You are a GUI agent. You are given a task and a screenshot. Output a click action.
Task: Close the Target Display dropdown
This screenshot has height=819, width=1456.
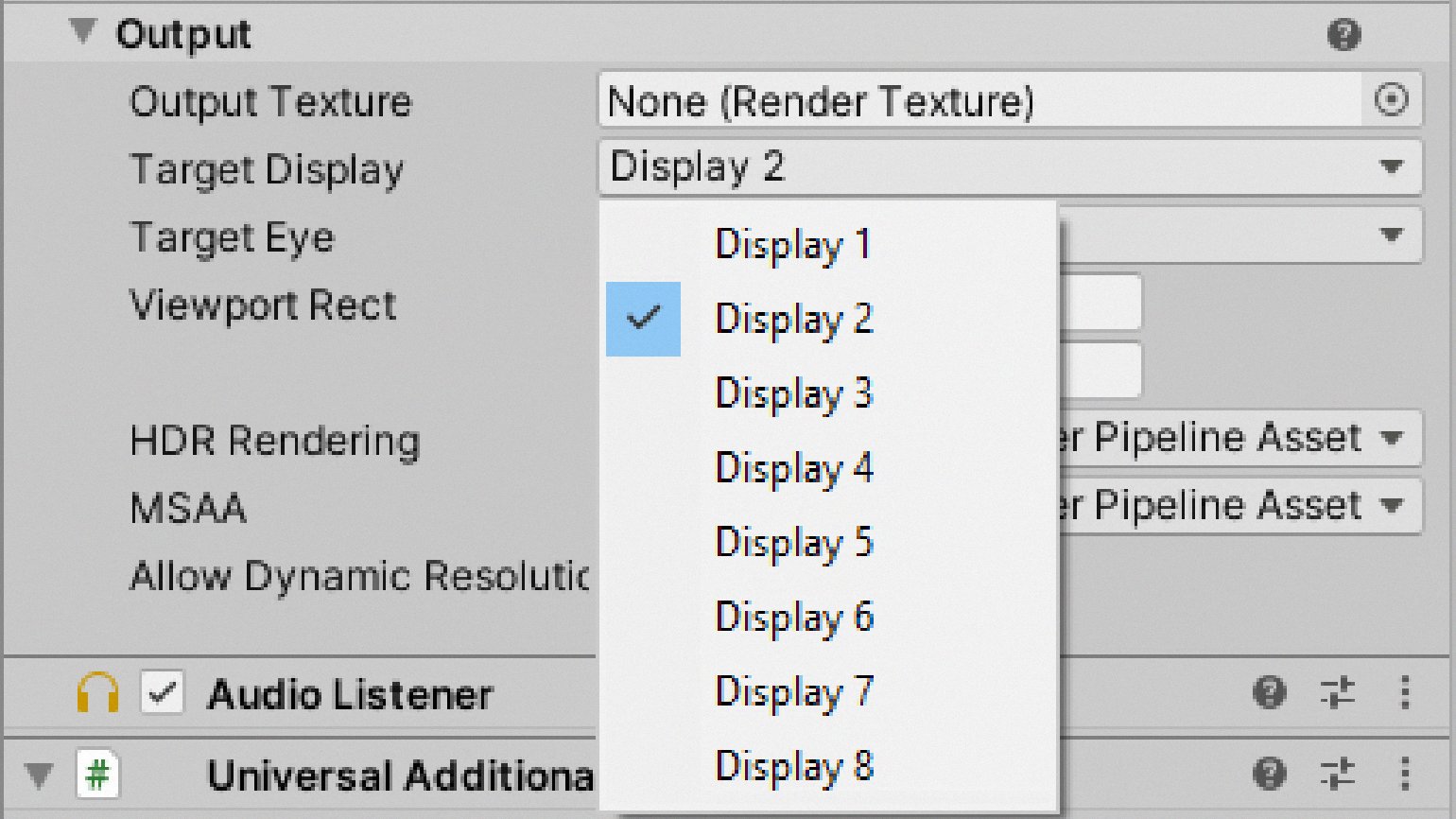[x=1008, y=167]
